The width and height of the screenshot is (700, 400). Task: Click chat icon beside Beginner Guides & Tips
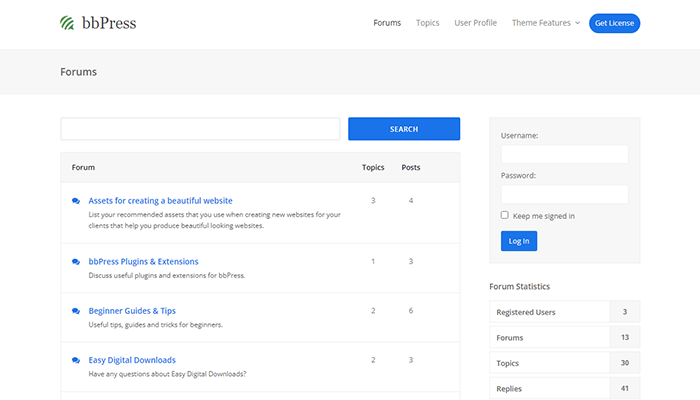click(x=76, y=311)
